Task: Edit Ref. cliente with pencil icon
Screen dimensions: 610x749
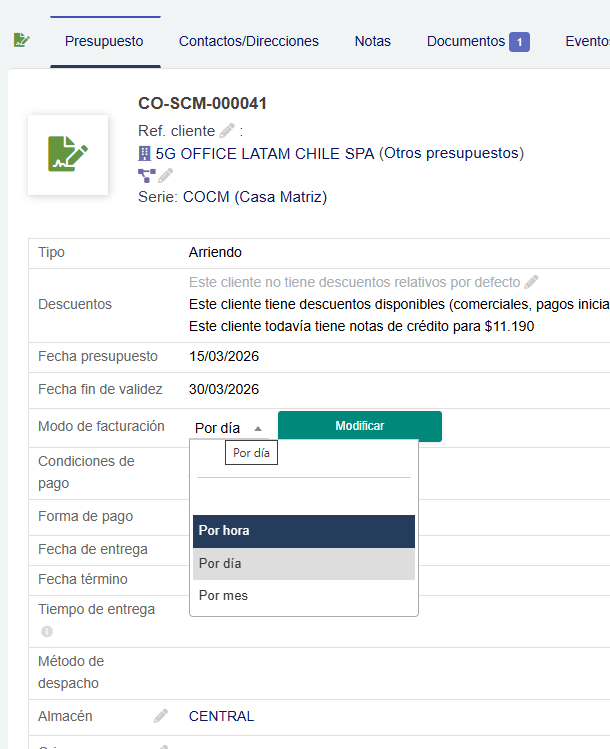Action: [x=227, y=130]
